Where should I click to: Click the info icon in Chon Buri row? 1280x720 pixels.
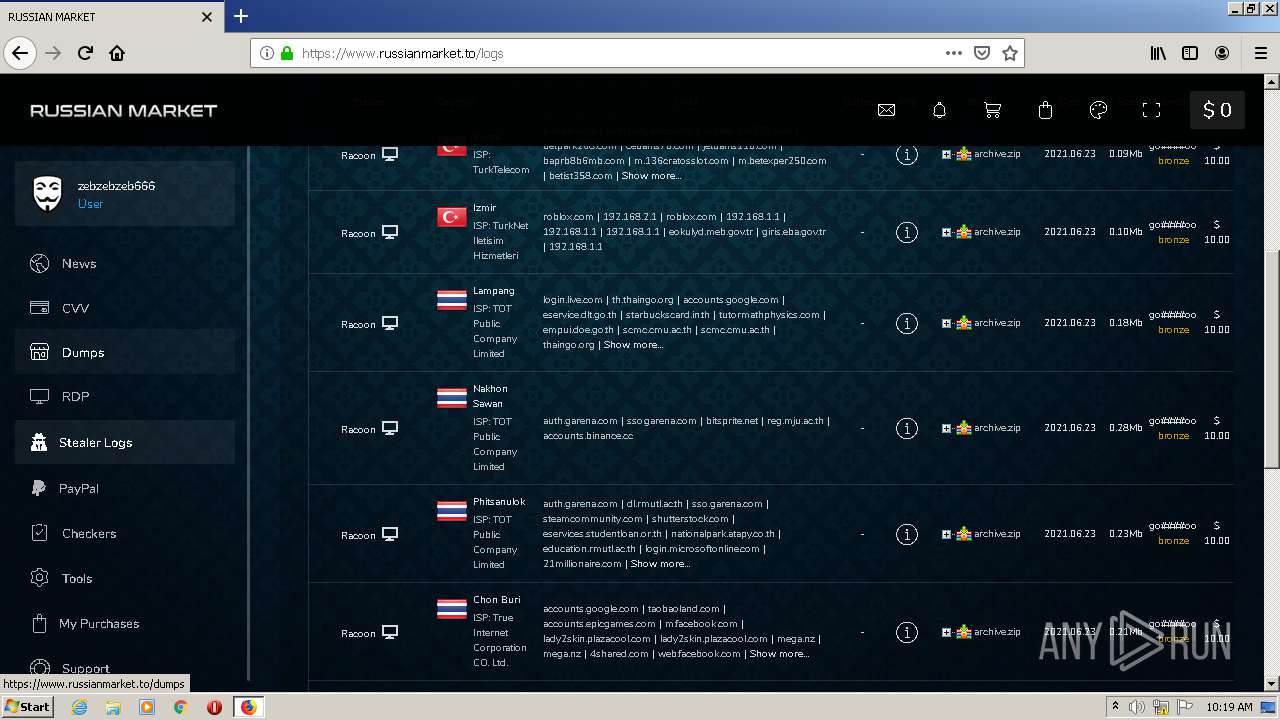tap(907, 632)
